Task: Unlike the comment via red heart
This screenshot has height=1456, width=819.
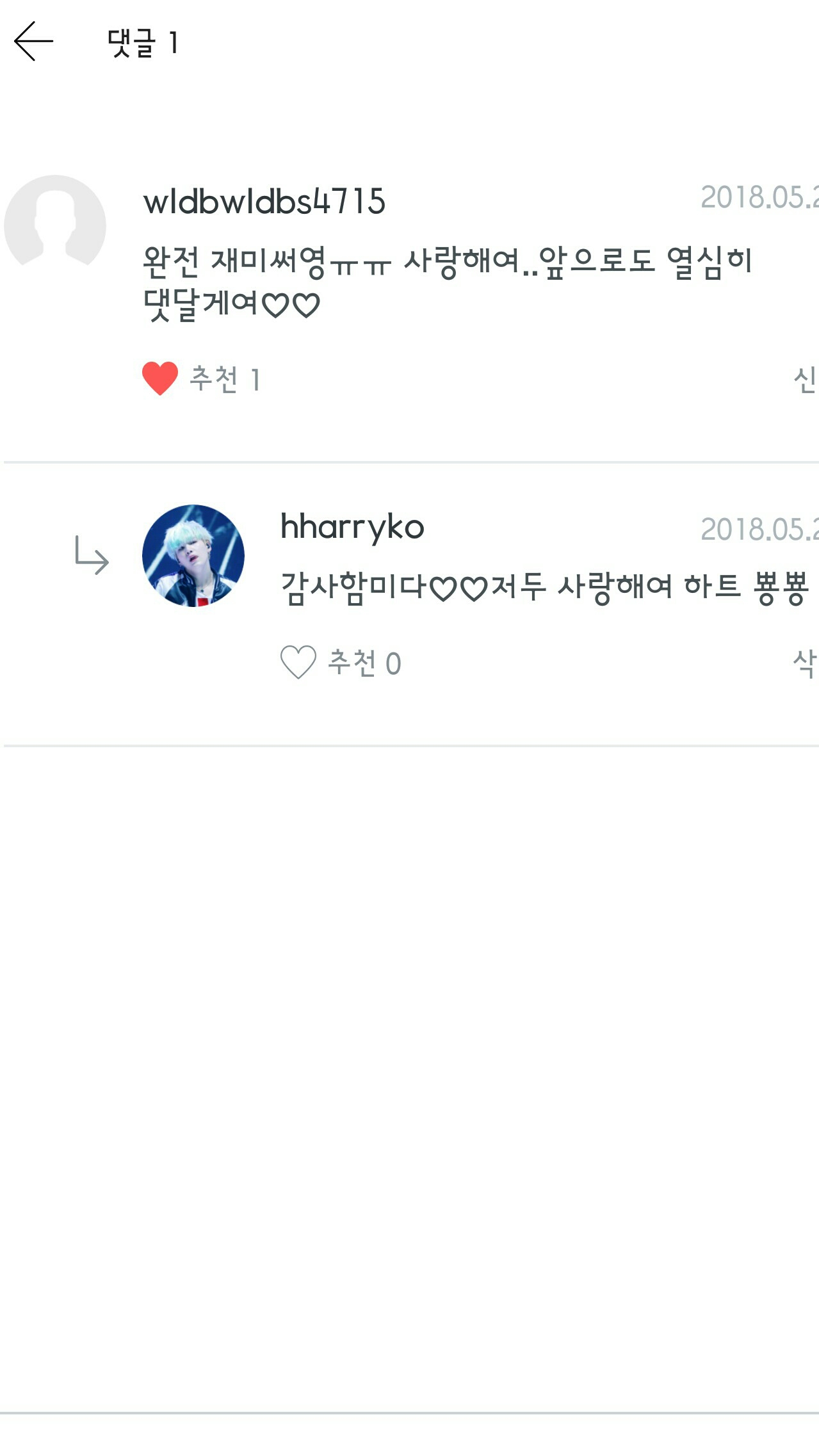Action: pyautogui.click(x=160, y=378)
